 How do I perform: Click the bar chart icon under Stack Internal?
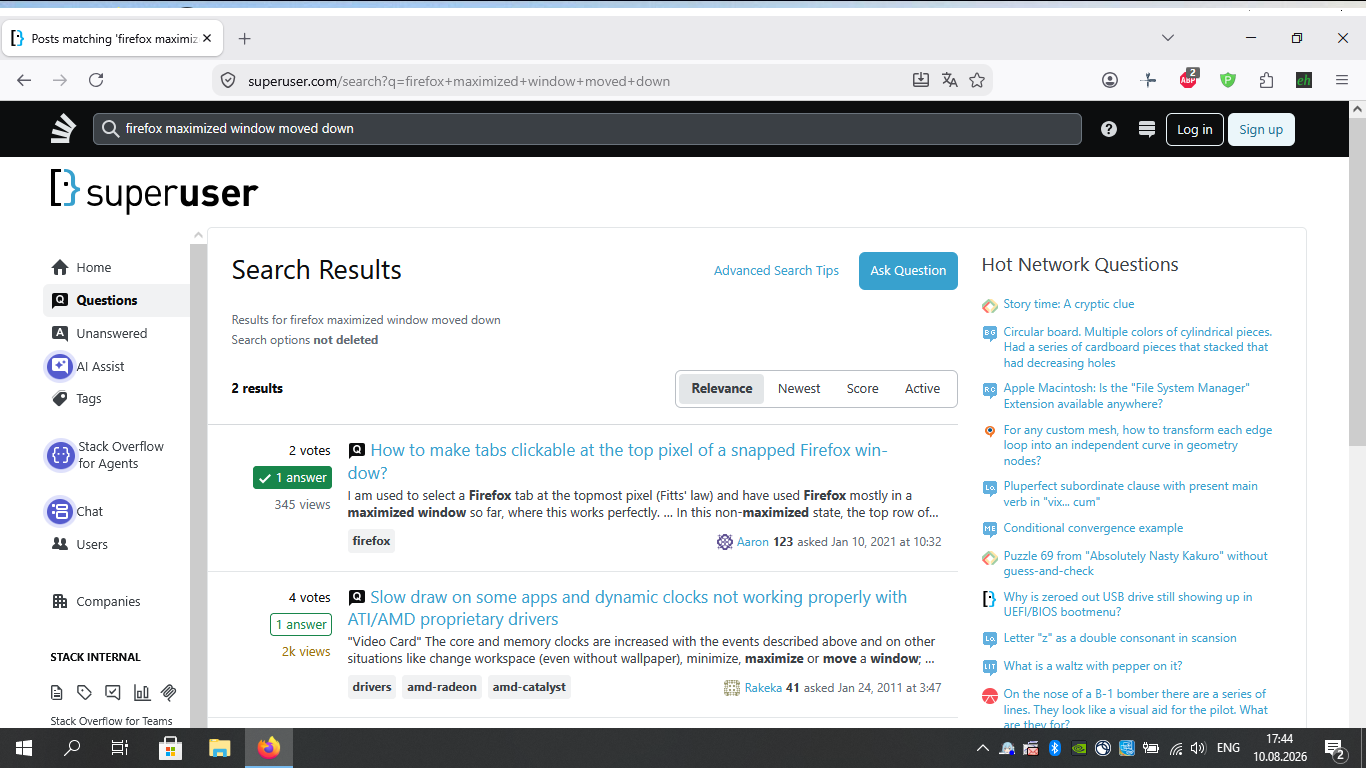142,692
